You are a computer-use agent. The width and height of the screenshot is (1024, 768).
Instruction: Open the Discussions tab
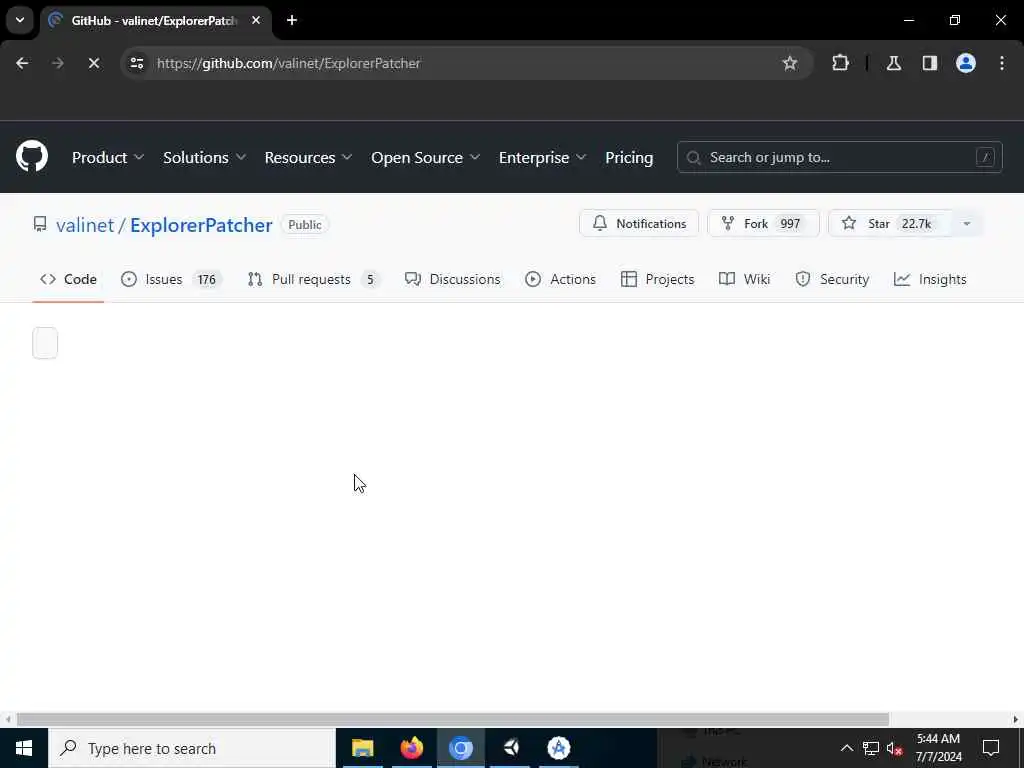click(453, 279)
